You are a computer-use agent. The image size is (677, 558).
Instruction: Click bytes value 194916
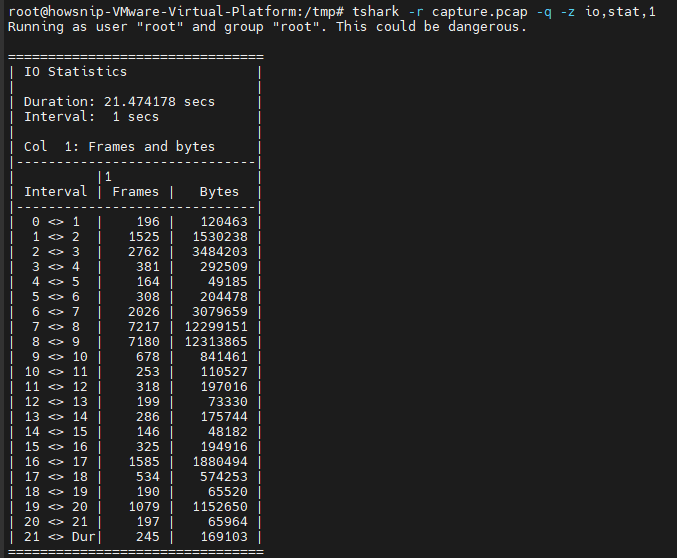(224, 447)
